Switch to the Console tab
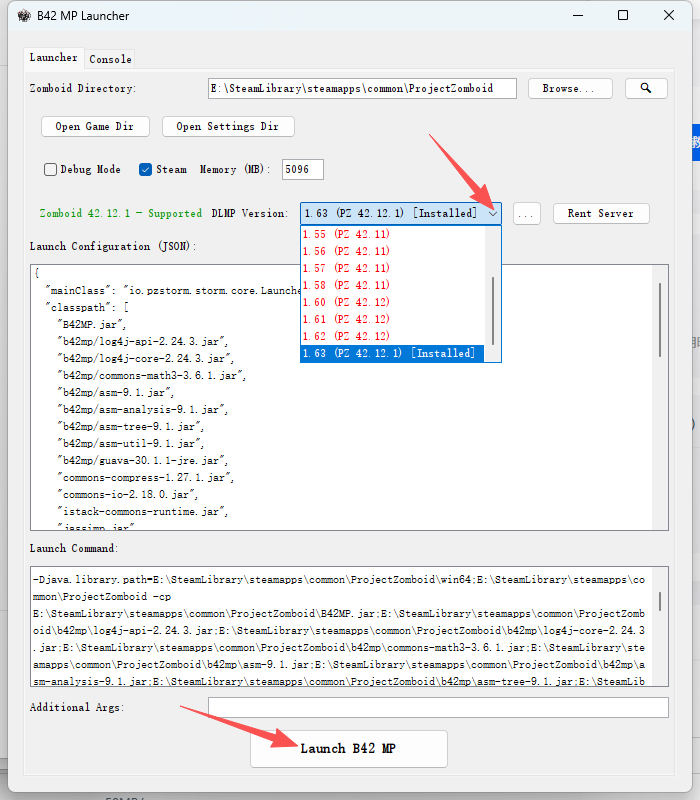Image resolution: width=700 pixels, height=800 pixels. pyautogui.click(x=110, y=59)
